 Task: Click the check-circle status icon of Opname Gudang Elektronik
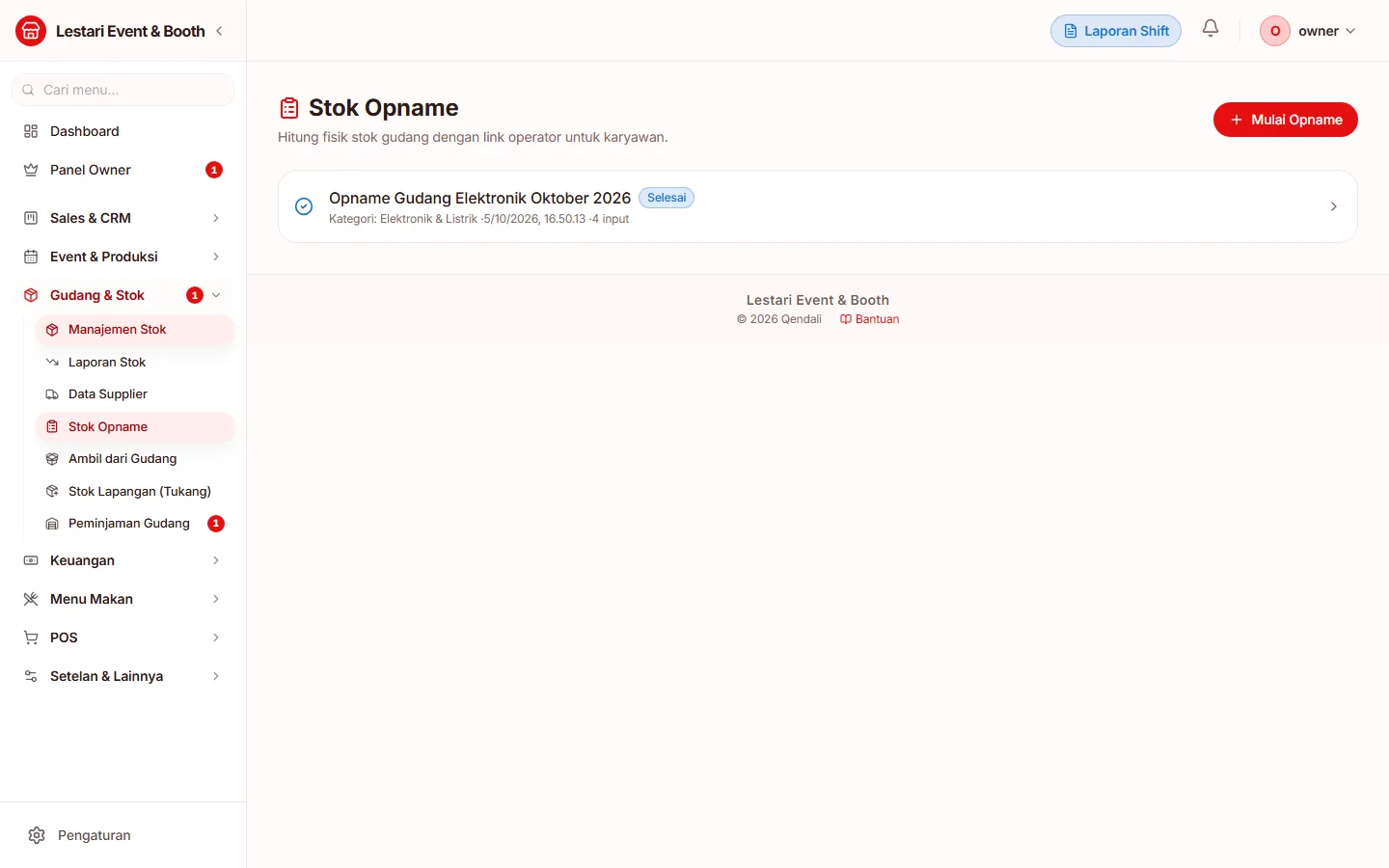tap(304, 206)
